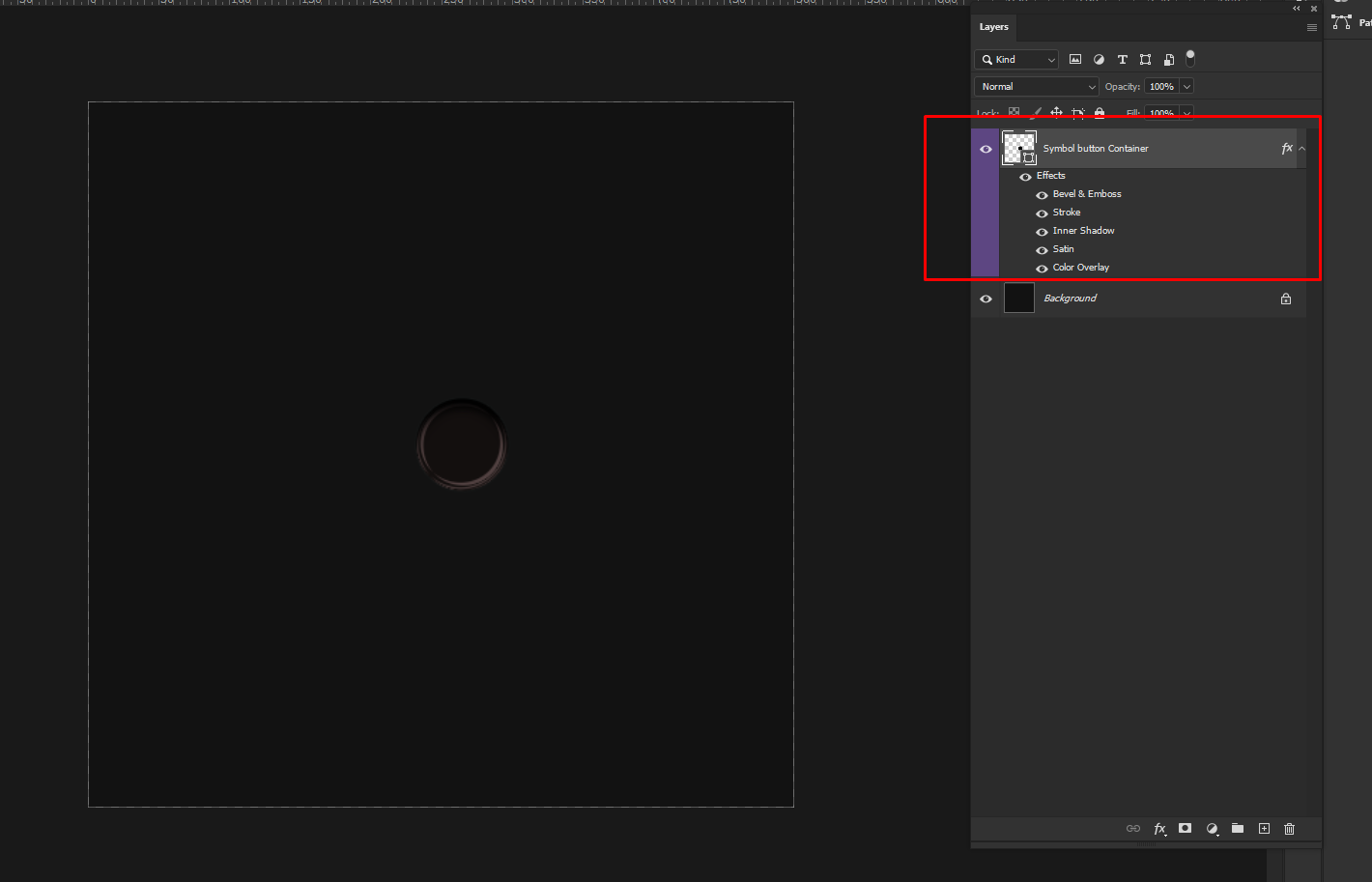Select the Symbol button Container layer thumbnail
The width and height of the screenshot is (1372, 882).
point(1018,148)
